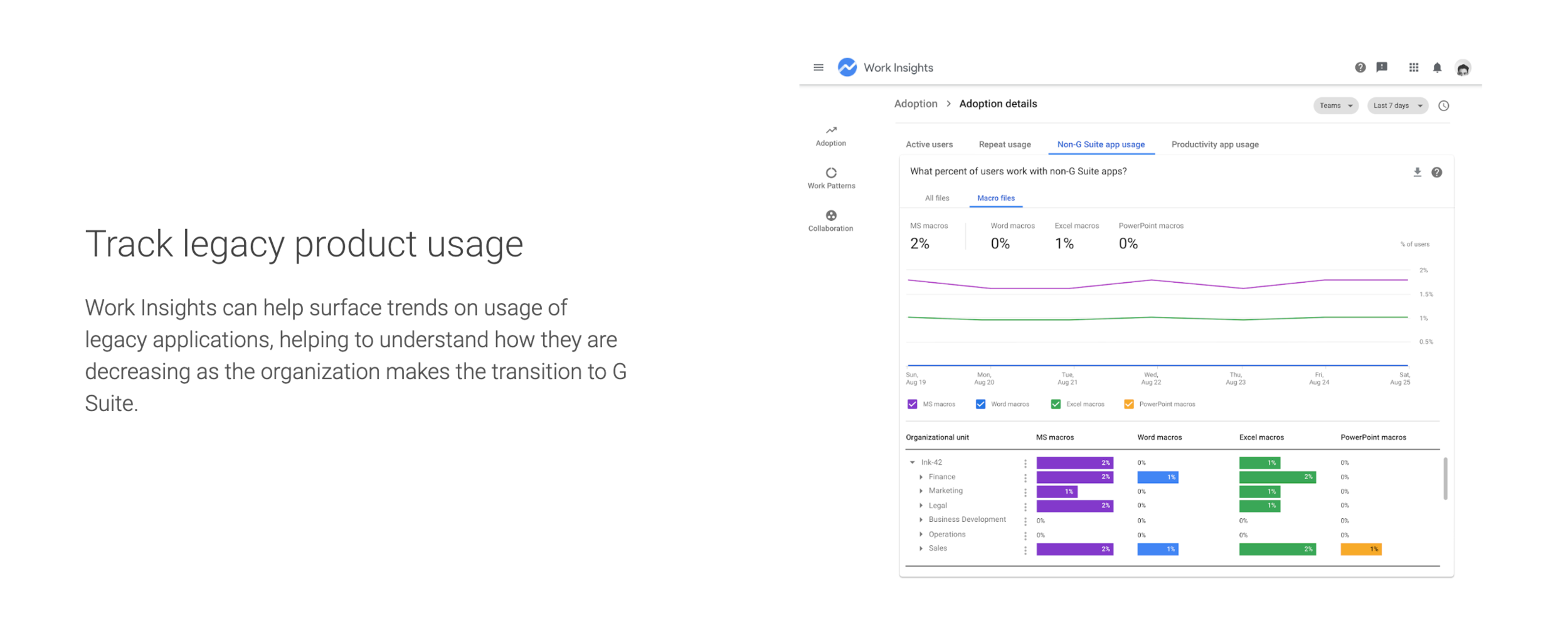Click the Wed, Aug 22 axis label
This screenshot has height=633, width=1568.
[1151, 378]
